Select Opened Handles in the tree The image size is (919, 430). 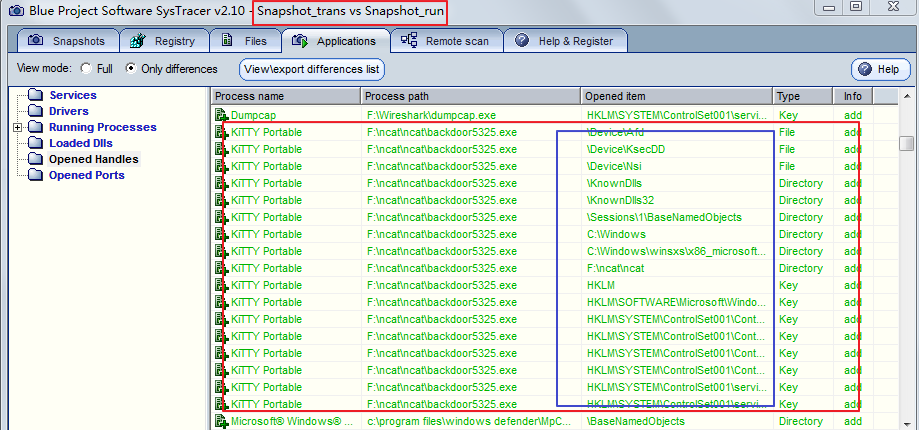click(94, 159)
